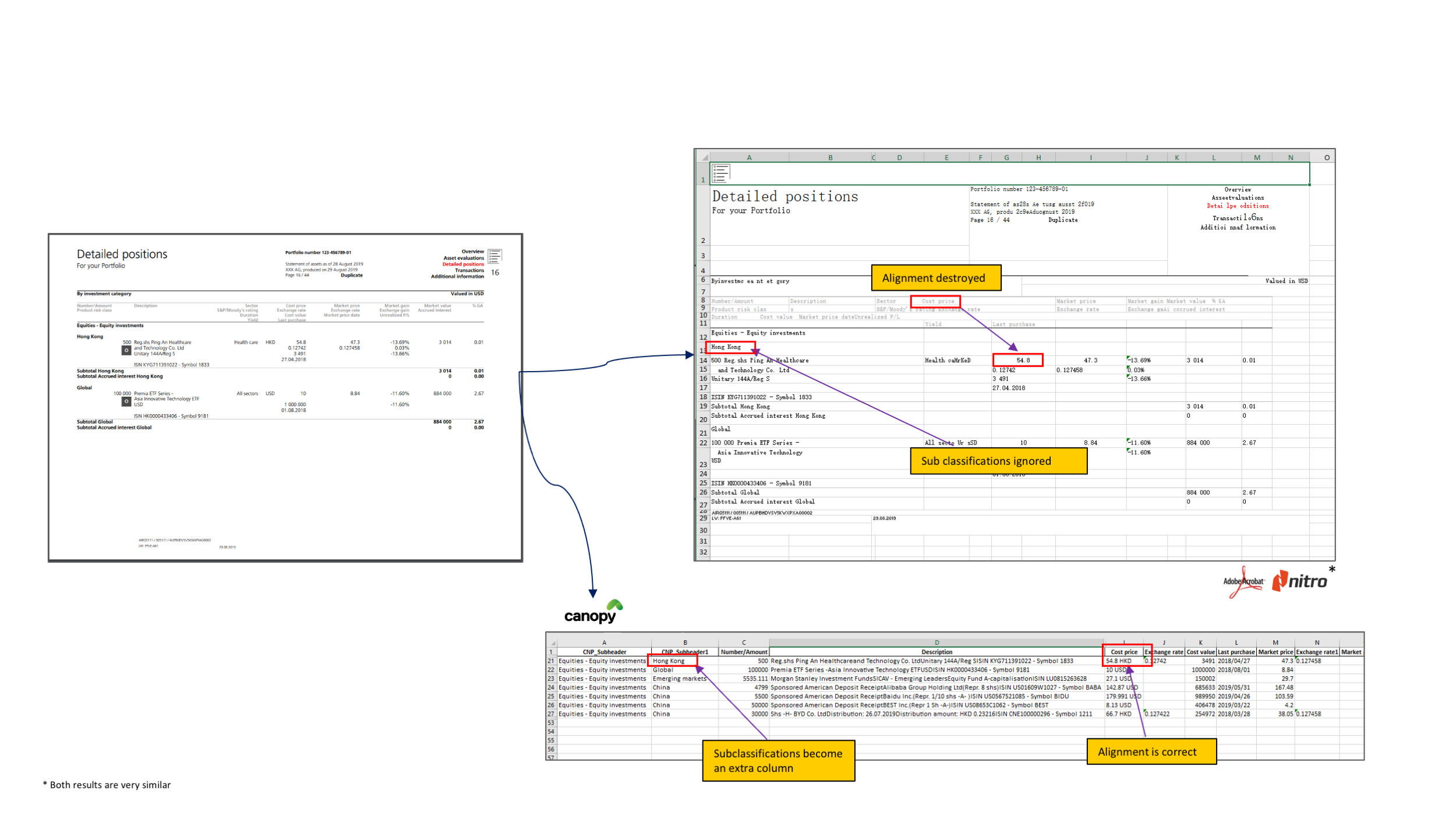Click the 54.8 cost price cell in upper spreadsheet
The image size is (1456, 819).
[1023, 360]
